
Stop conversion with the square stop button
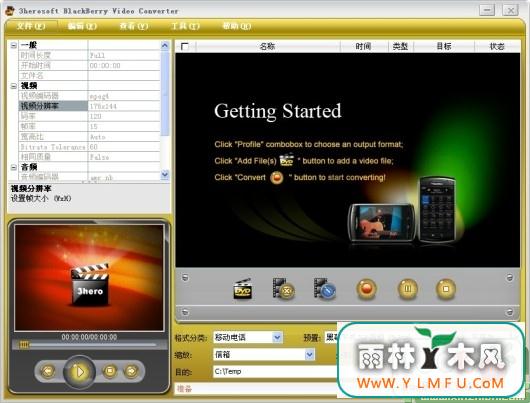pos(445,289)
